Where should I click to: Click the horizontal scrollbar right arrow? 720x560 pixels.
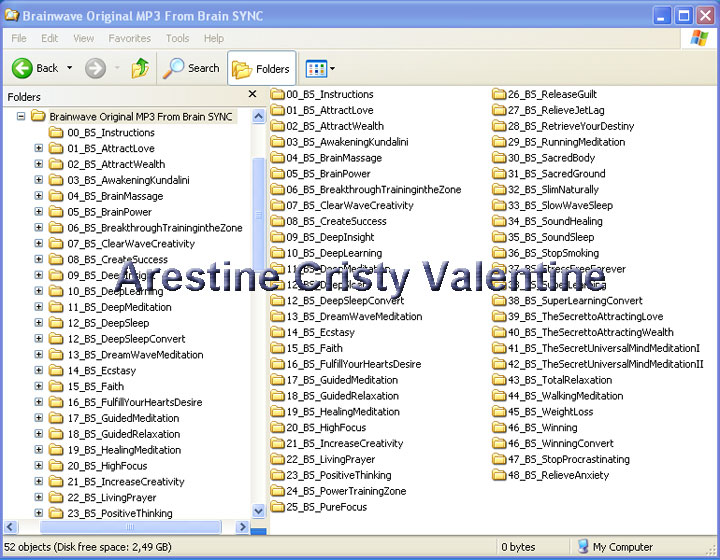click(x=242, y=527)
